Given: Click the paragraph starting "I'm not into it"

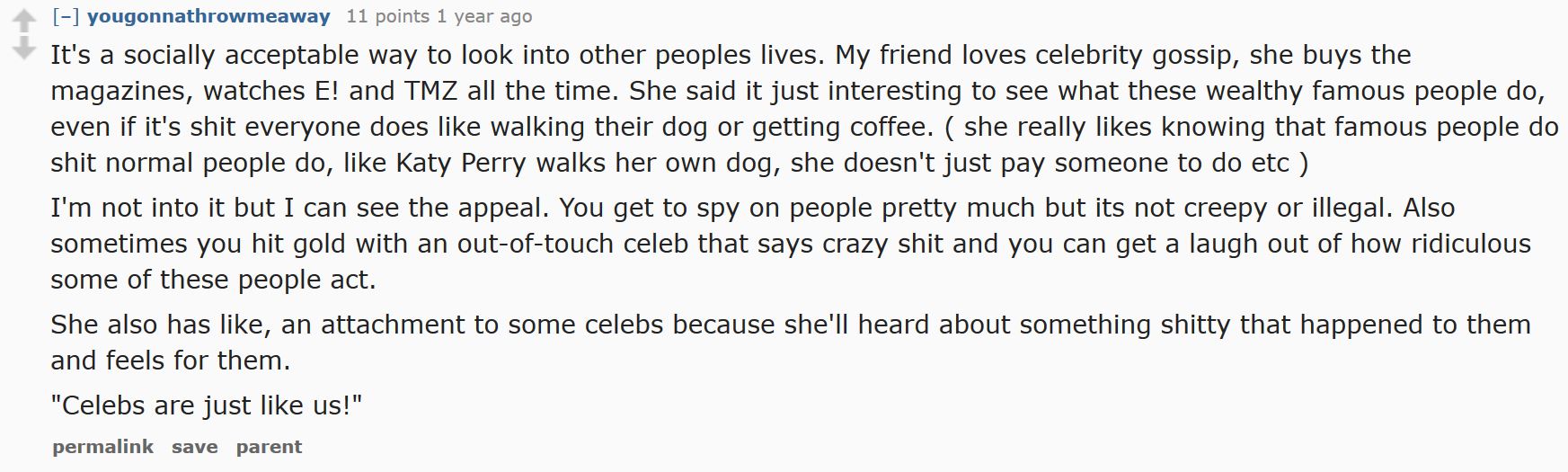Looking at the screenshot, I should 791,244.
